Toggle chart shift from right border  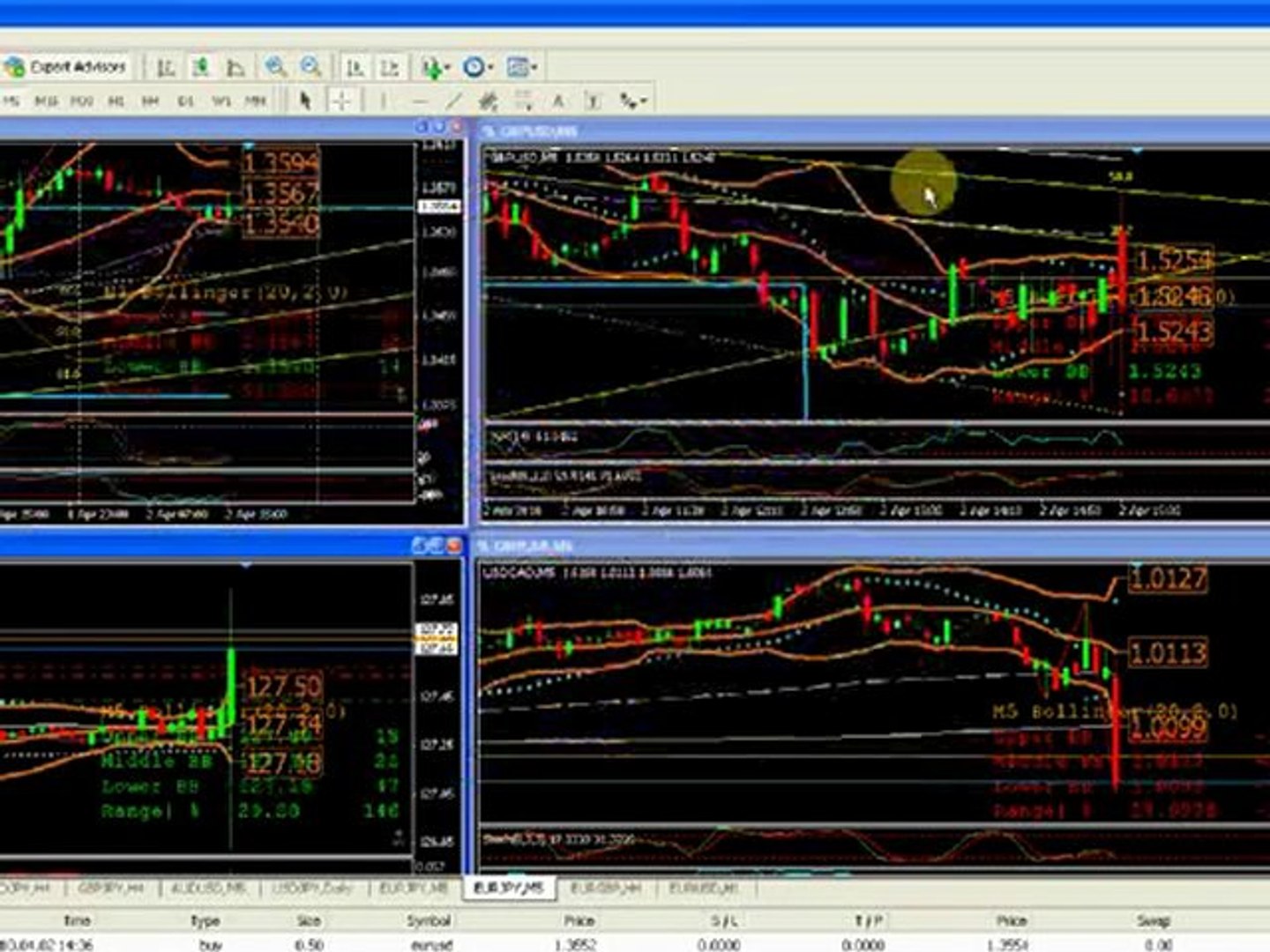coord(390,67)
